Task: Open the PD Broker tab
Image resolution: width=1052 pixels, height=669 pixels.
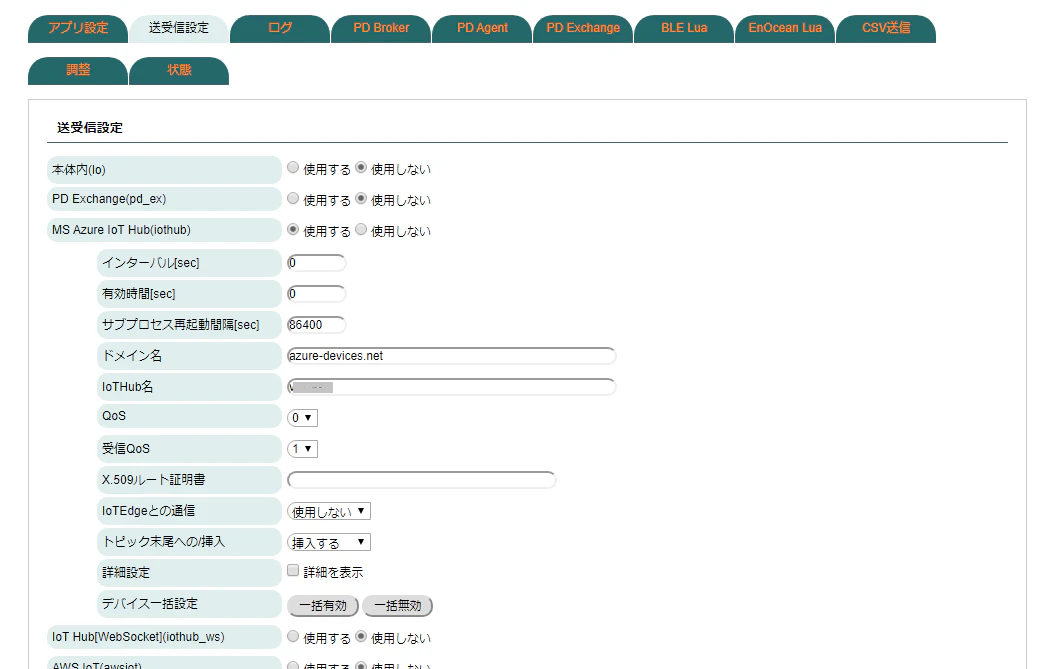Action: click(381, 29)
